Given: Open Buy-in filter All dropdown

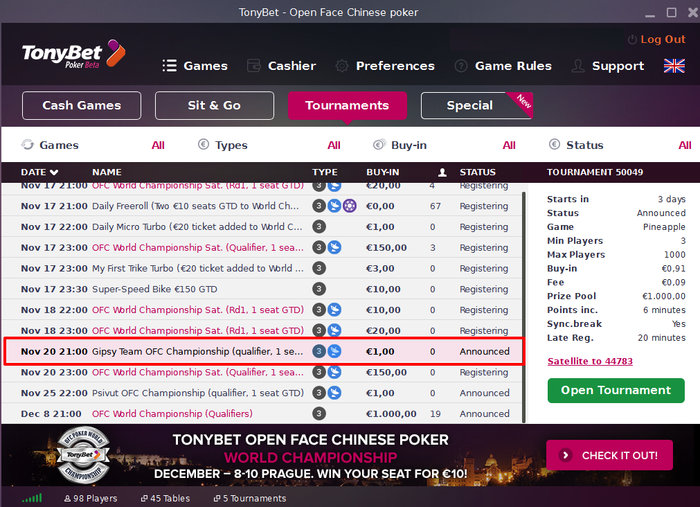Looking at the screenshot, I should pyautogui.click(x=509, y=145).
